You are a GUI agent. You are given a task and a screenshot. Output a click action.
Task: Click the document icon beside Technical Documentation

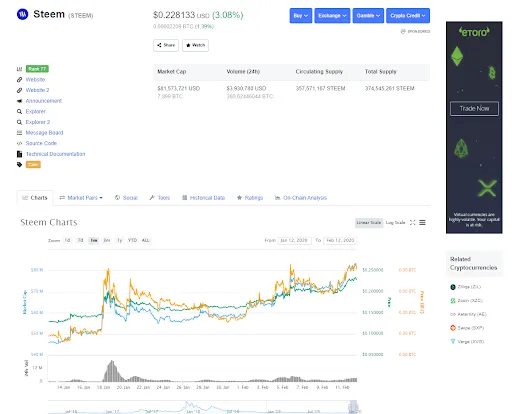point(19,154)
